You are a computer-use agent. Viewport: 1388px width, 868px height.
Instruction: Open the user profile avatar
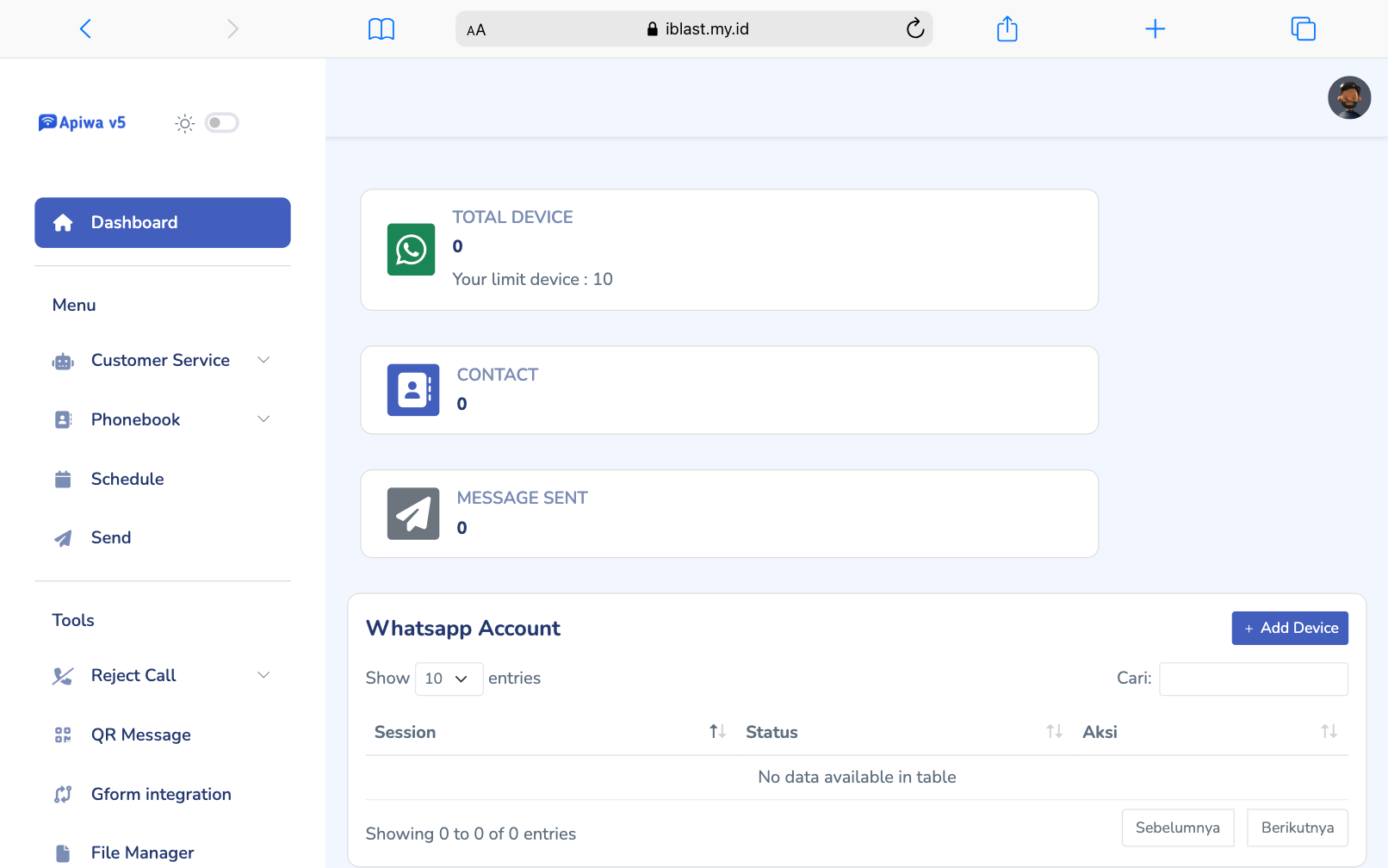click(x=1348, y=97)
